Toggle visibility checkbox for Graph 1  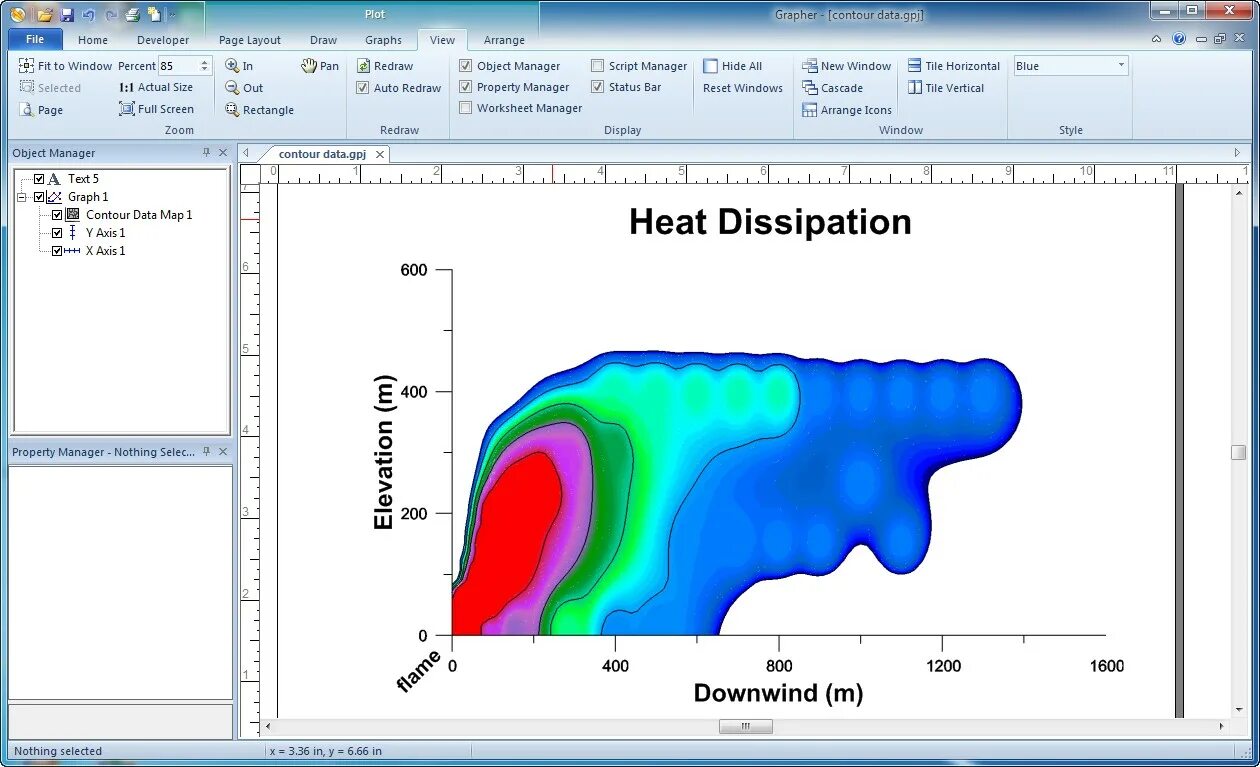[39, 197]
